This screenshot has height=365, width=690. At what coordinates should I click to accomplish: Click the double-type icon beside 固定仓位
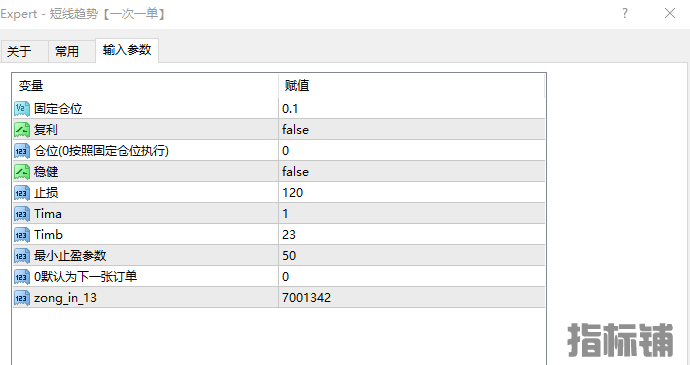coord(22,109)
